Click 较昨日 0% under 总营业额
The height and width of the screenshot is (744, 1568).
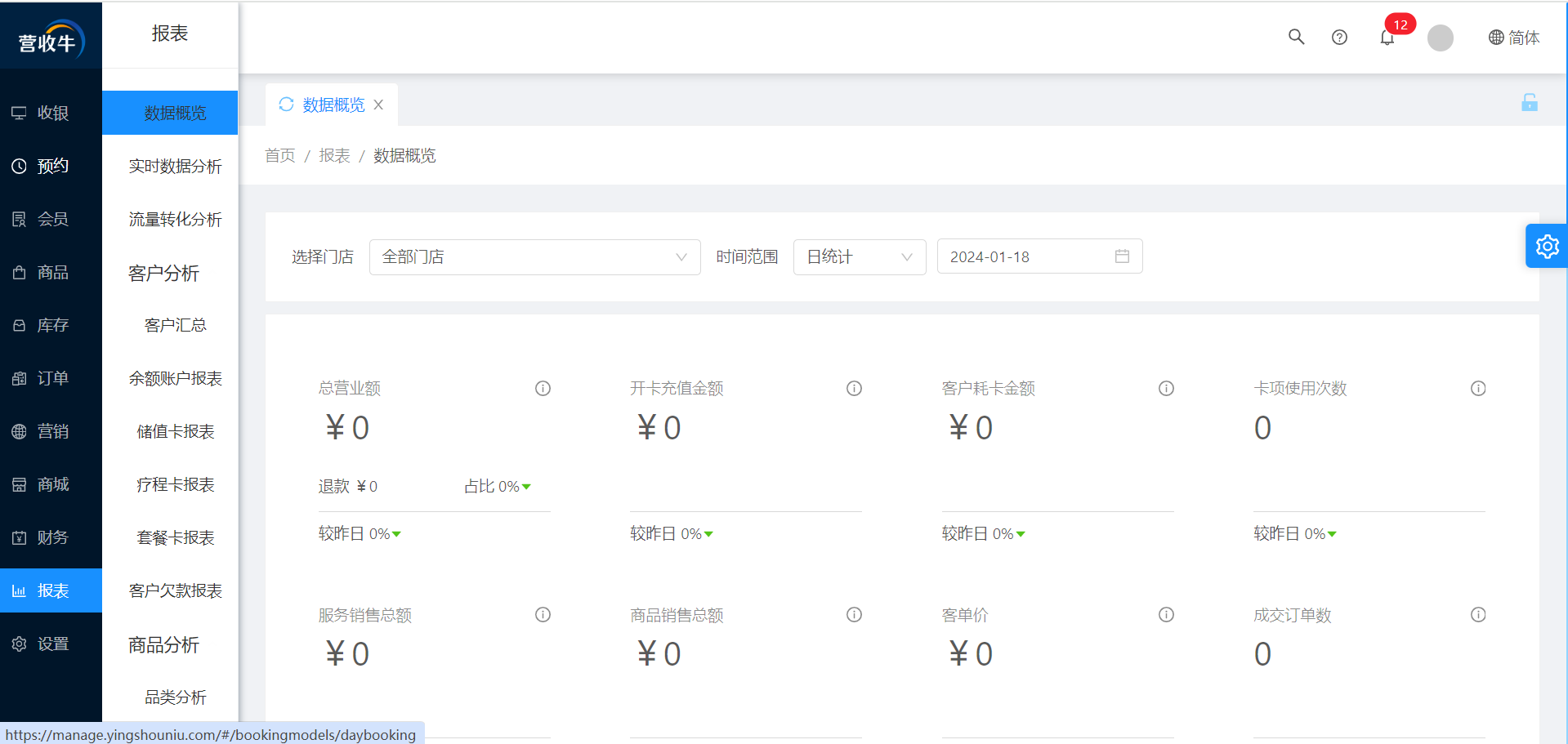[360, 534]
